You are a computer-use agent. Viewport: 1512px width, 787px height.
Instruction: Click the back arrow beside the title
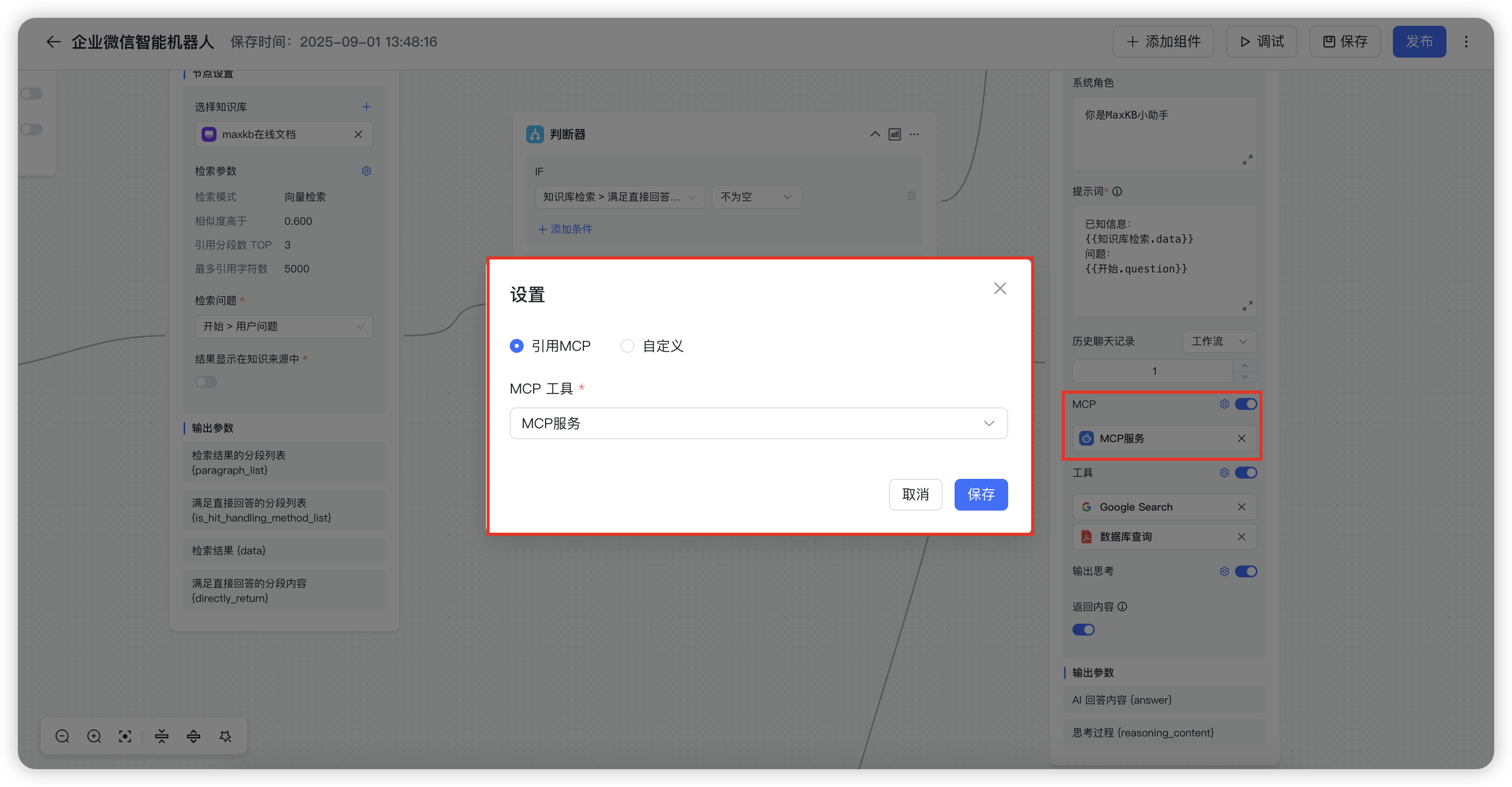(54, 42)
